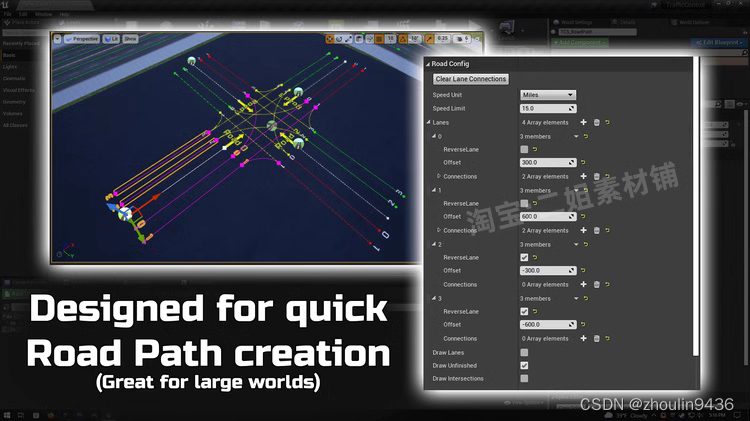
Task: Toggle rotation snapping in viewport toolbar
Action: pyautogui.click(x=403, y=39)
